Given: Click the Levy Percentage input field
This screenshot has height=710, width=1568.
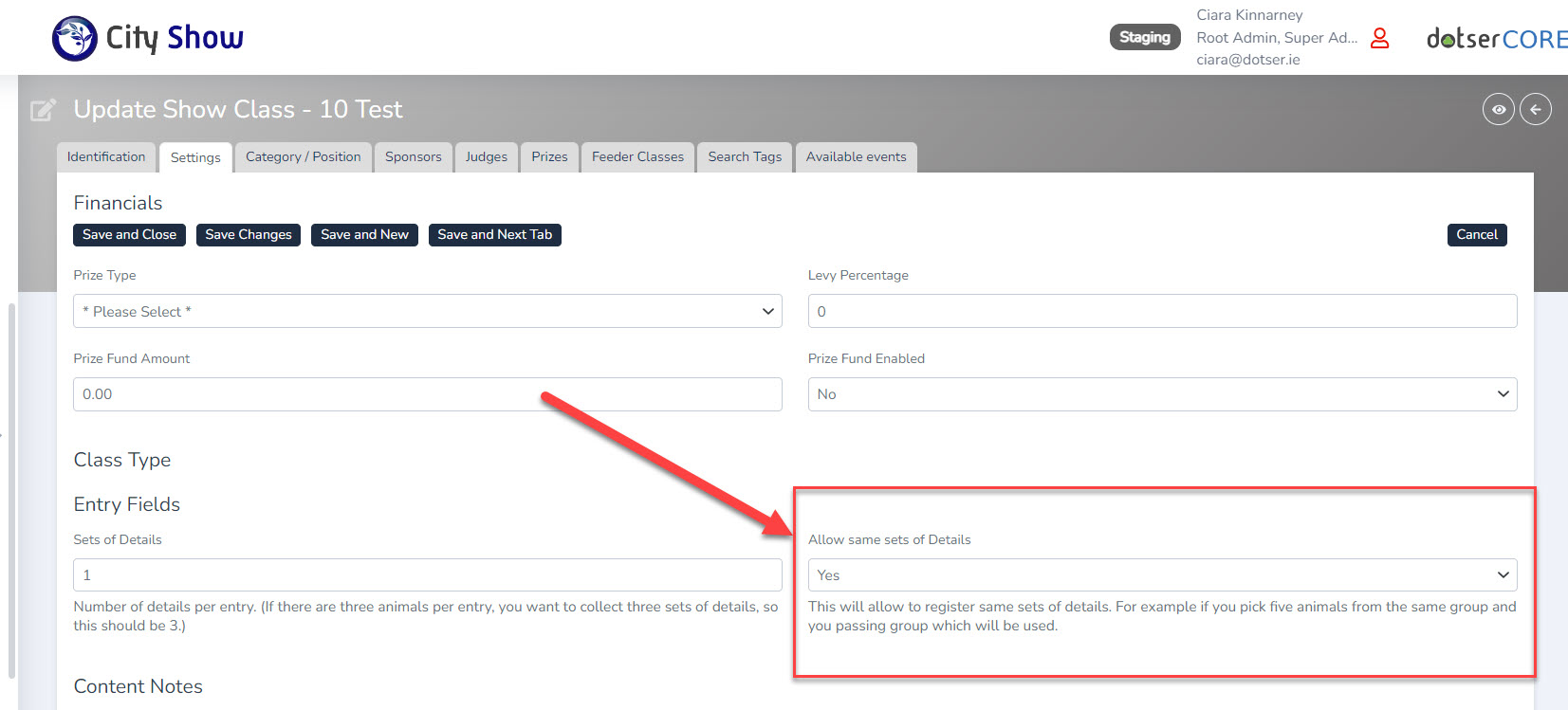Looking at the screenshot, I should click(1161, 312).
